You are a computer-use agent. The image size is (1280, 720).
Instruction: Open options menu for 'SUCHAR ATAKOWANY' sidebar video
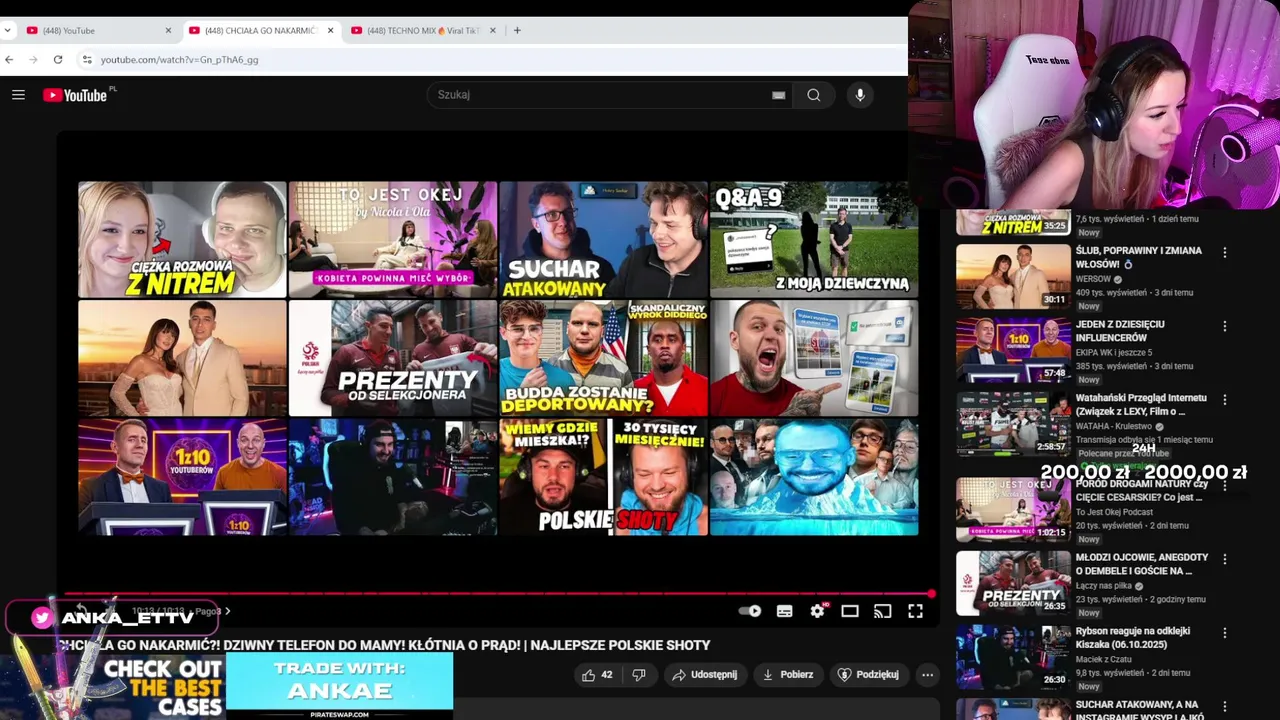[x=1225, y=707]
